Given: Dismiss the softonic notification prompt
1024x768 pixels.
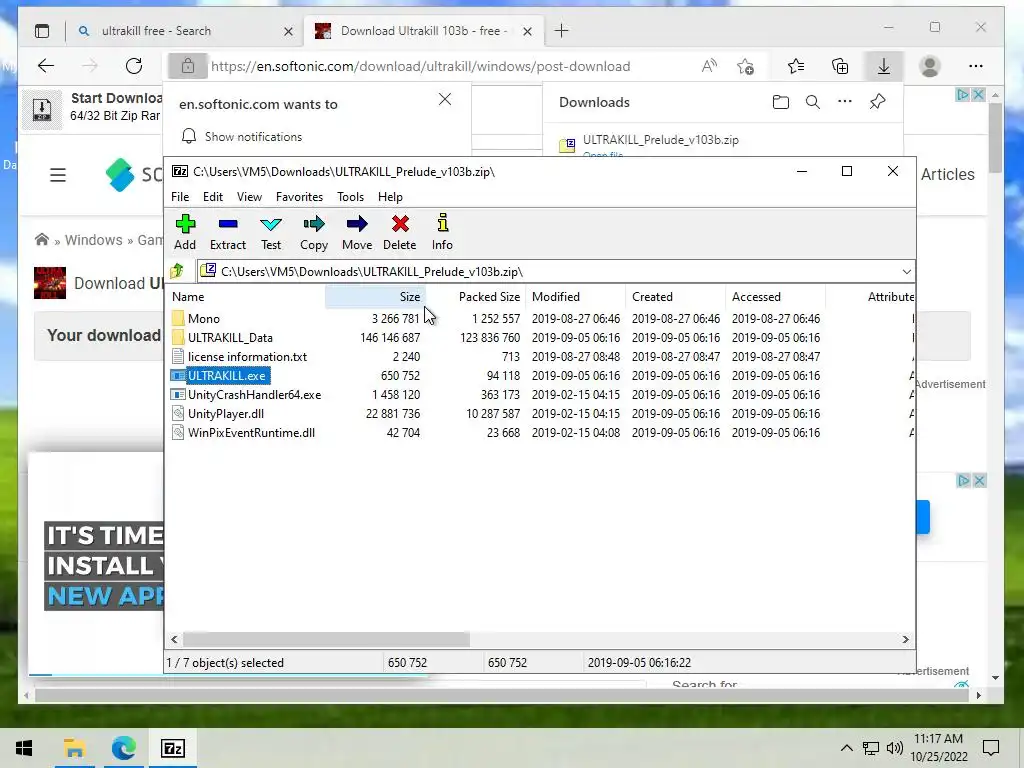Looking at the screenshot, I should 445,99.
